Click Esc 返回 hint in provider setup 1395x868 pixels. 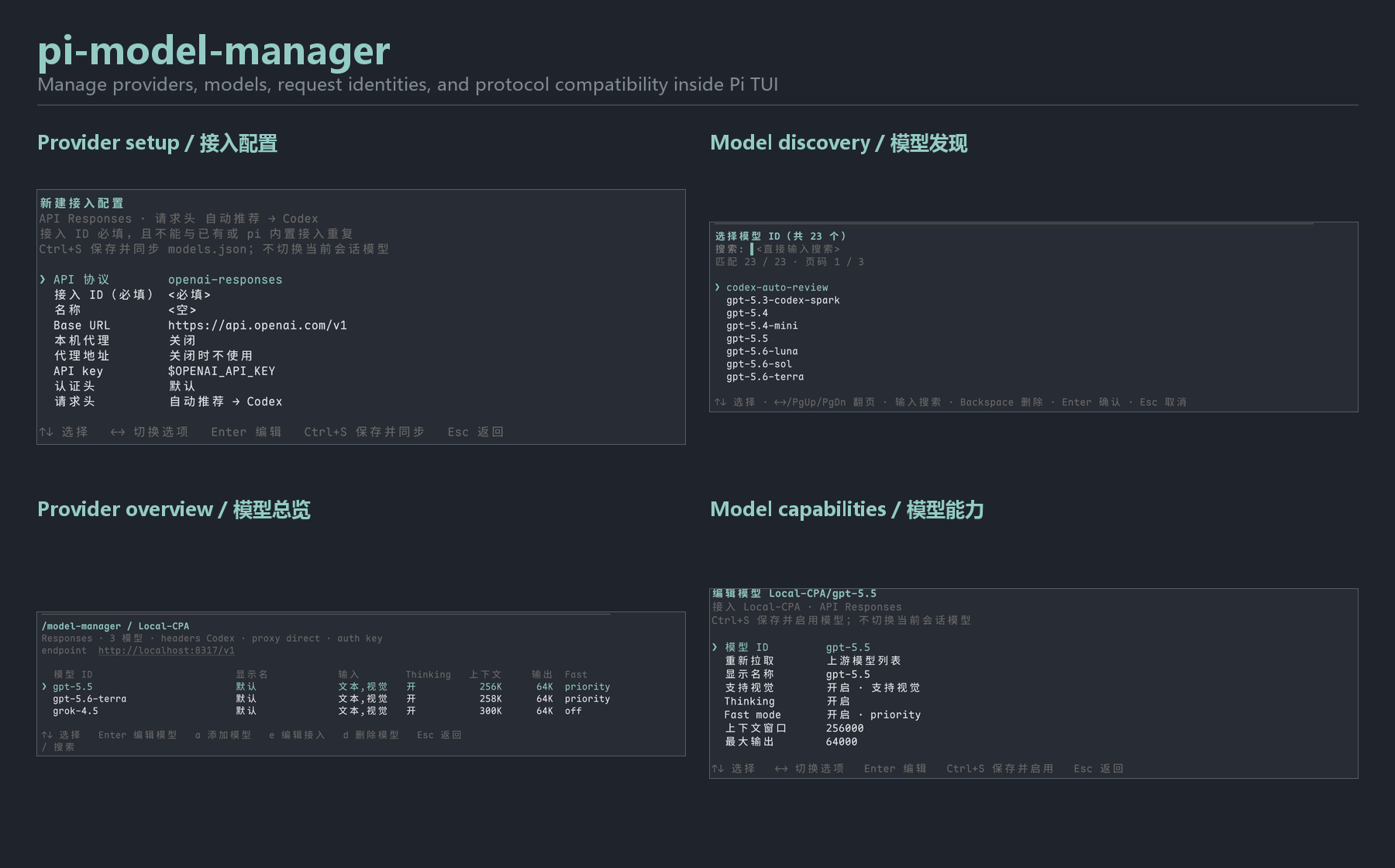pyautogui.click(x=475, y=432)
